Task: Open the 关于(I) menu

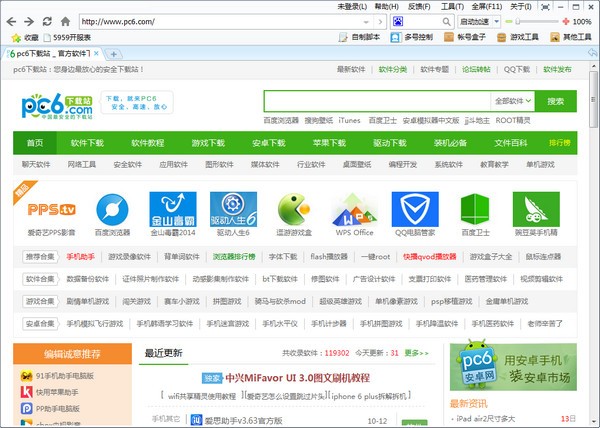Action: point(521,7)
